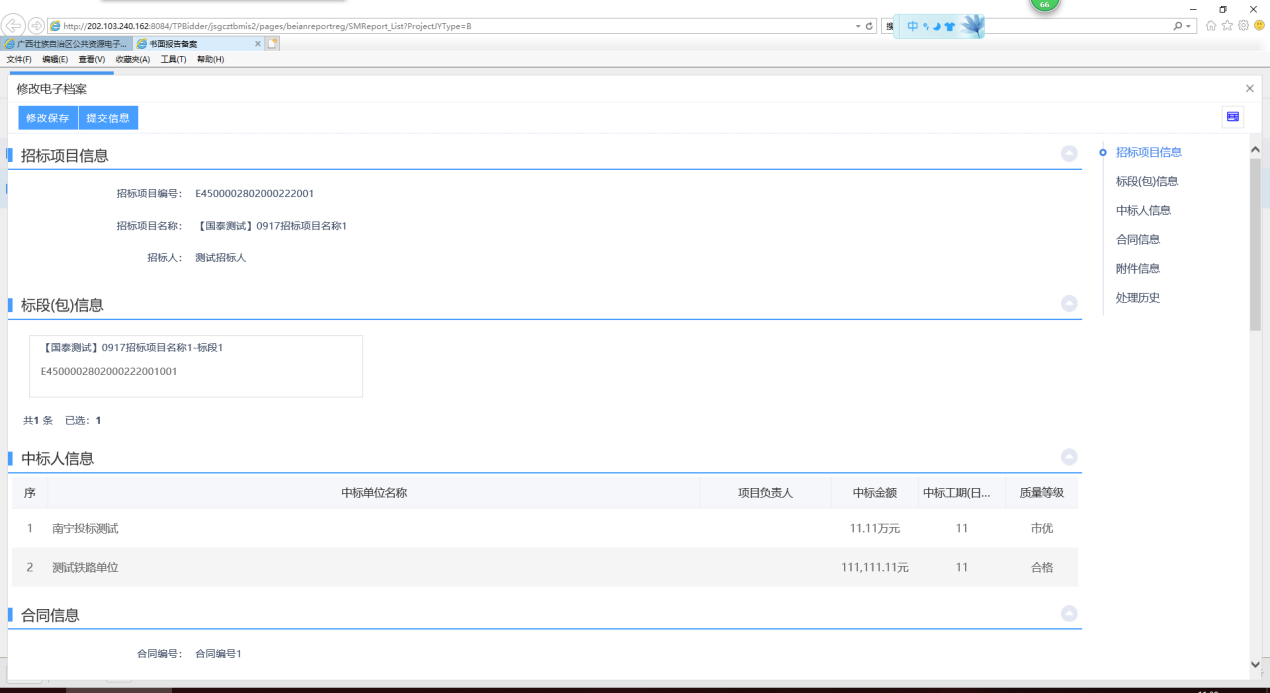This screenshot has height=693, width=1270.
Task: Collapse the 标段(包)信息 section
Action: pyautogui.click(x=1069, y=303)
